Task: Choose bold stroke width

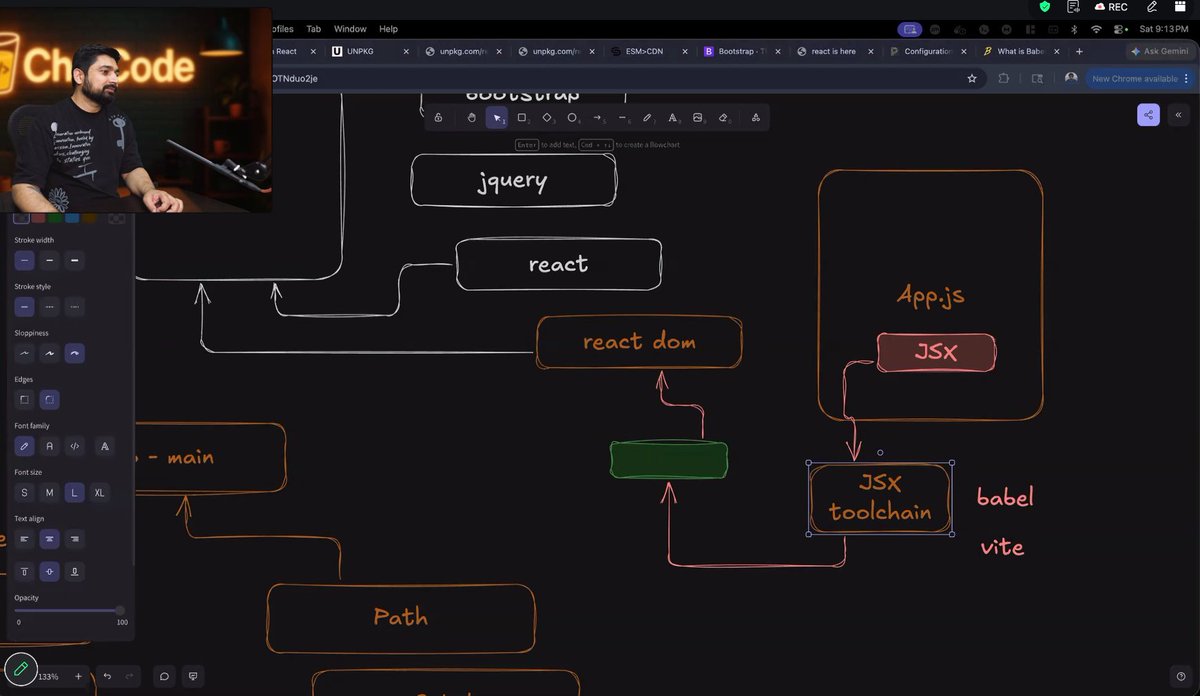Action: pos(50,260)
